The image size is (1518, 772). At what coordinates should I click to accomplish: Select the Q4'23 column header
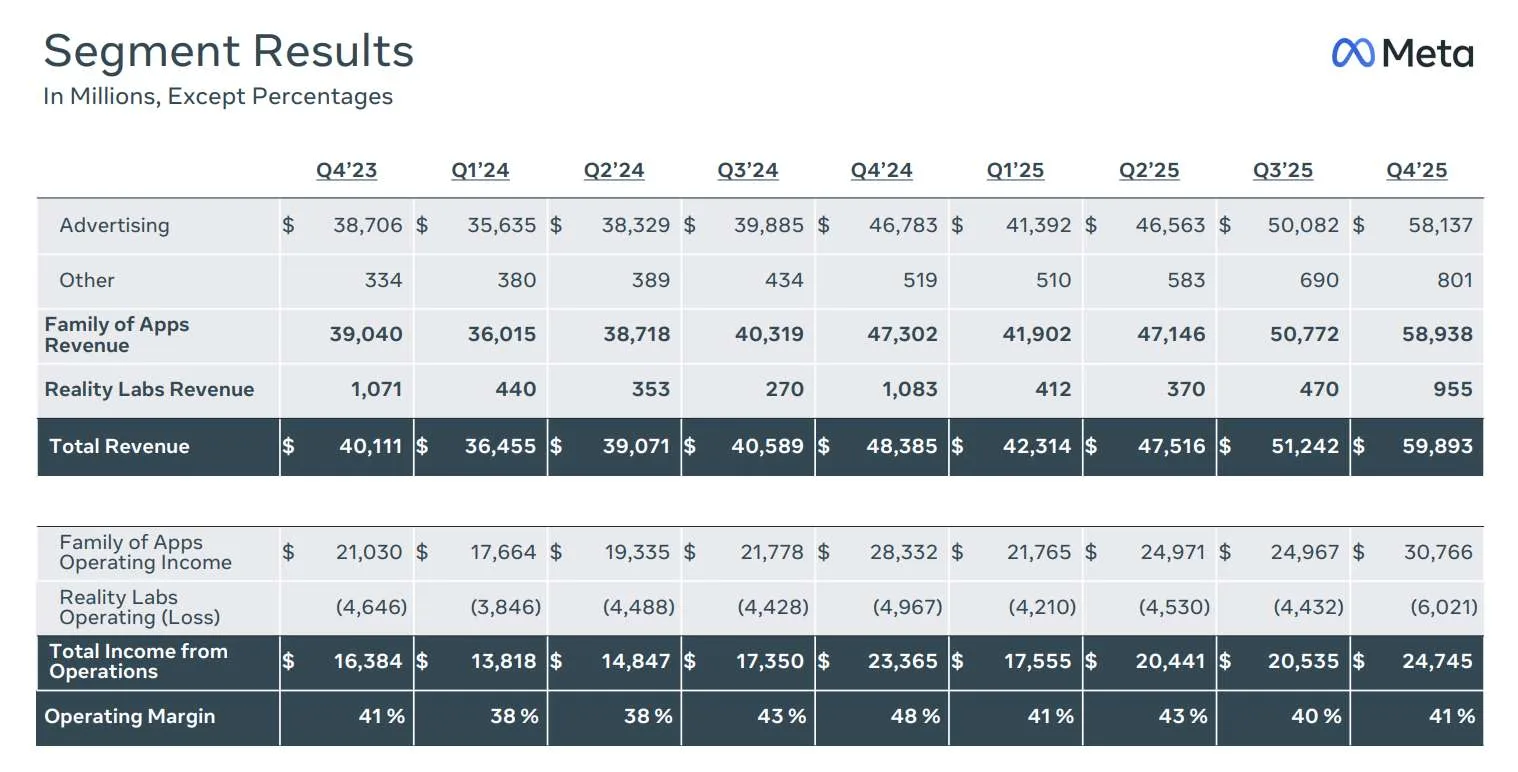[347, 170]
